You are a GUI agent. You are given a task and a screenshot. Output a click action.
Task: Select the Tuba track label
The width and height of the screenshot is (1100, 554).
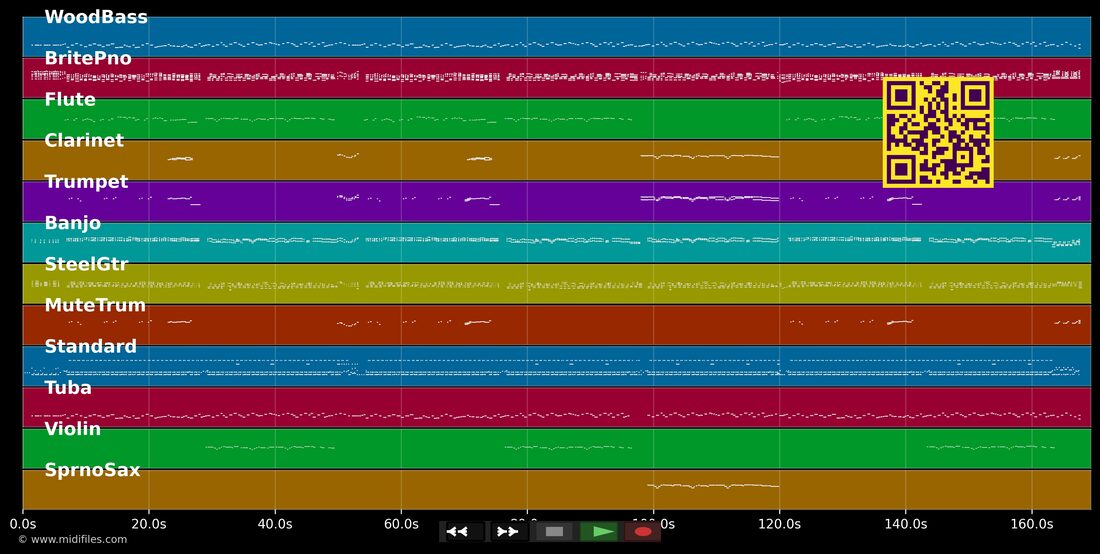click(x=67, y=388)
